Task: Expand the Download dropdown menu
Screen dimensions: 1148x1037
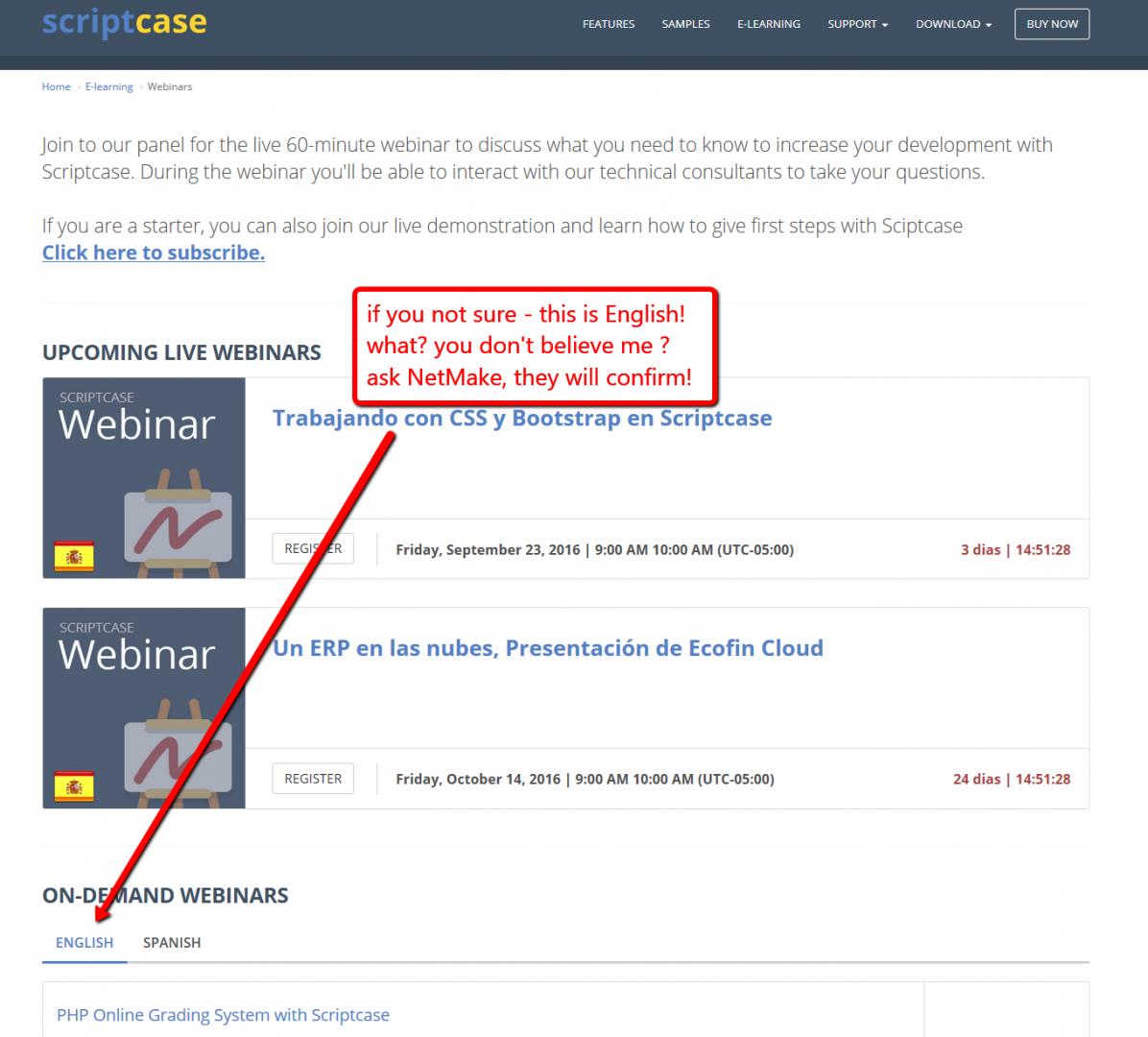Action: tap(953, 24)
